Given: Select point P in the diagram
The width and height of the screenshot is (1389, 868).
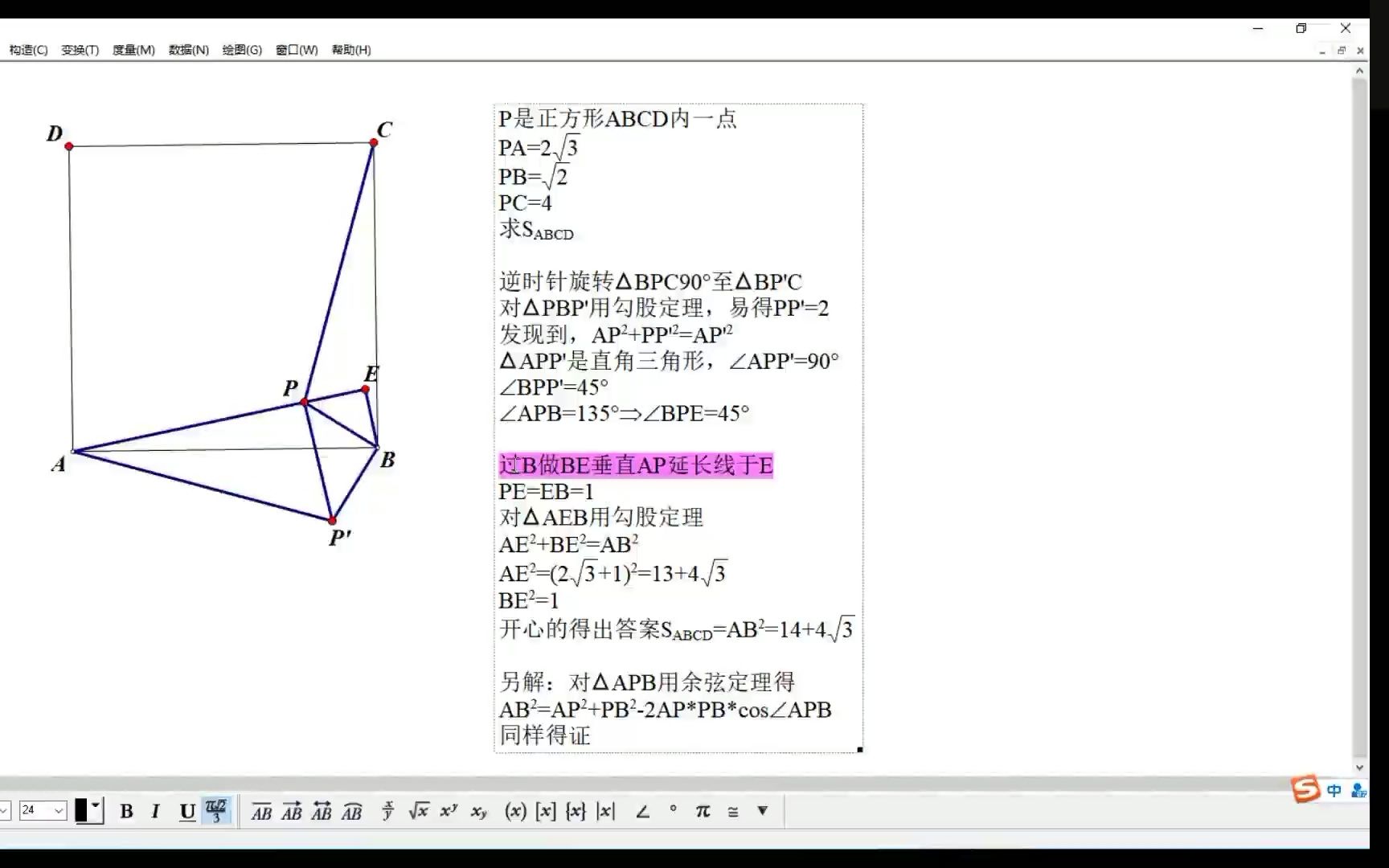Looking at the screenshot, I should [x=305, y=401].
